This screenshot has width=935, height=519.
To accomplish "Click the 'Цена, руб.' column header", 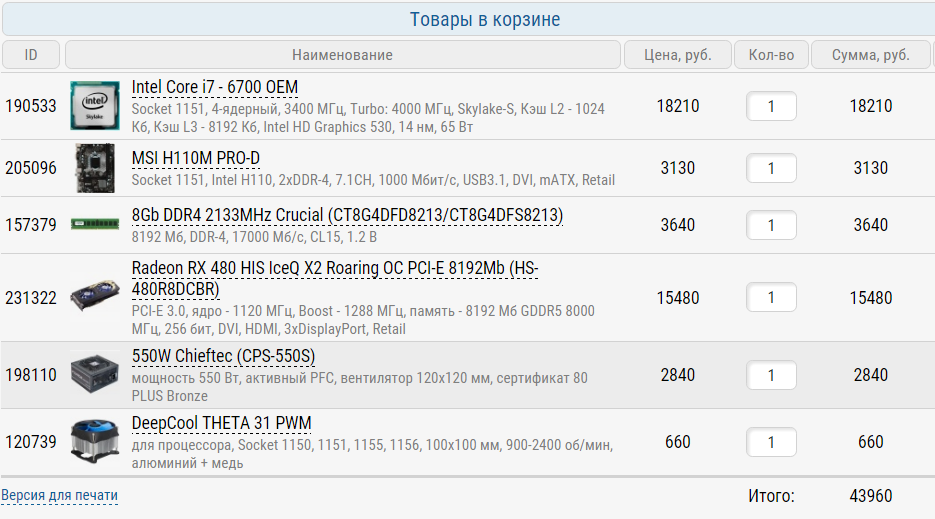I will coord(677,55).
